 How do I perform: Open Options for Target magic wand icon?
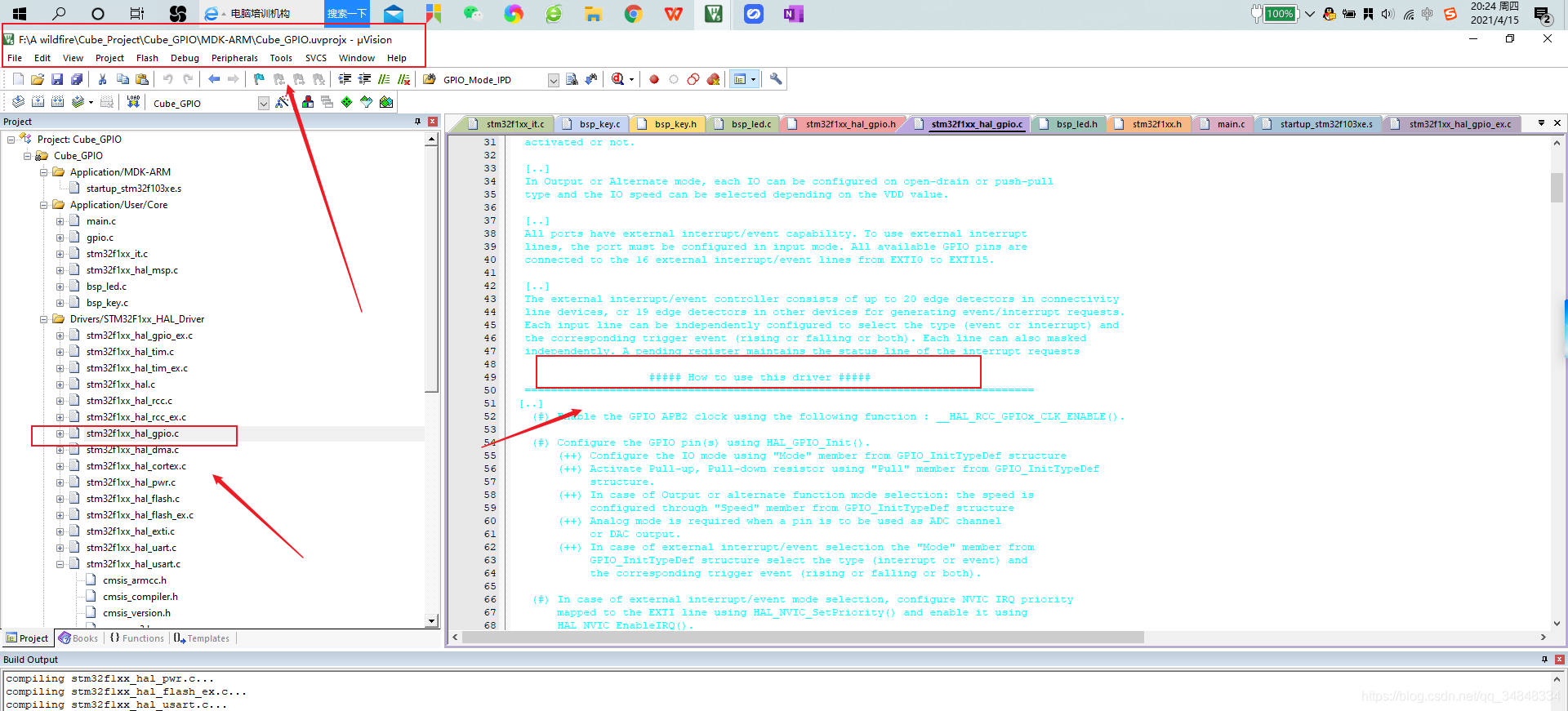tap(282, 102)
